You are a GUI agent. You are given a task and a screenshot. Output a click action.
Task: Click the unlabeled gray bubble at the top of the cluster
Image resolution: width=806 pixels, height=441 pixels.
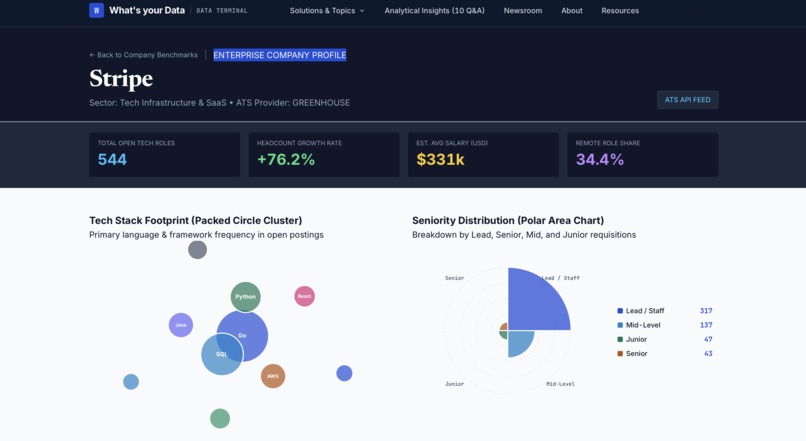coord(197,250)
